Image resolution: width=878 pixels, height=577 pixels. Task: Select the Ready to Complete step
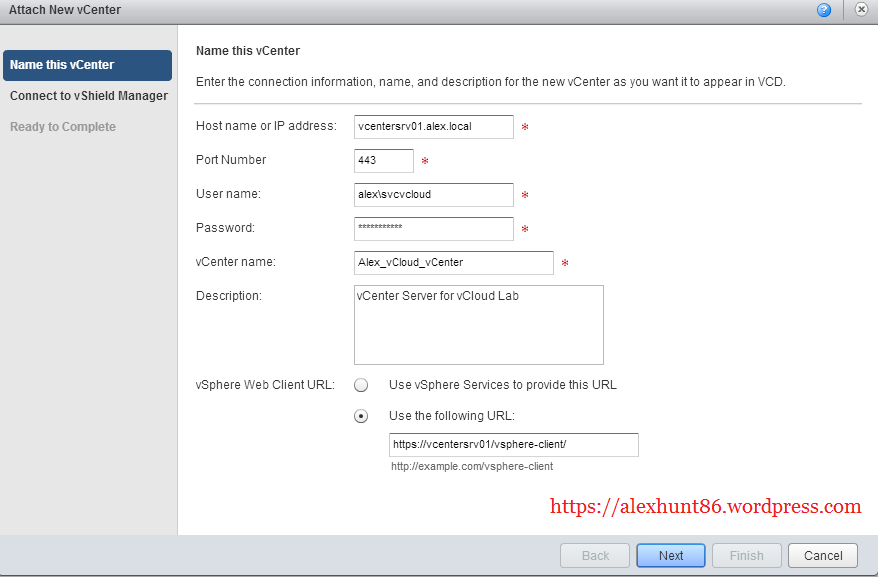coord(63,127)
